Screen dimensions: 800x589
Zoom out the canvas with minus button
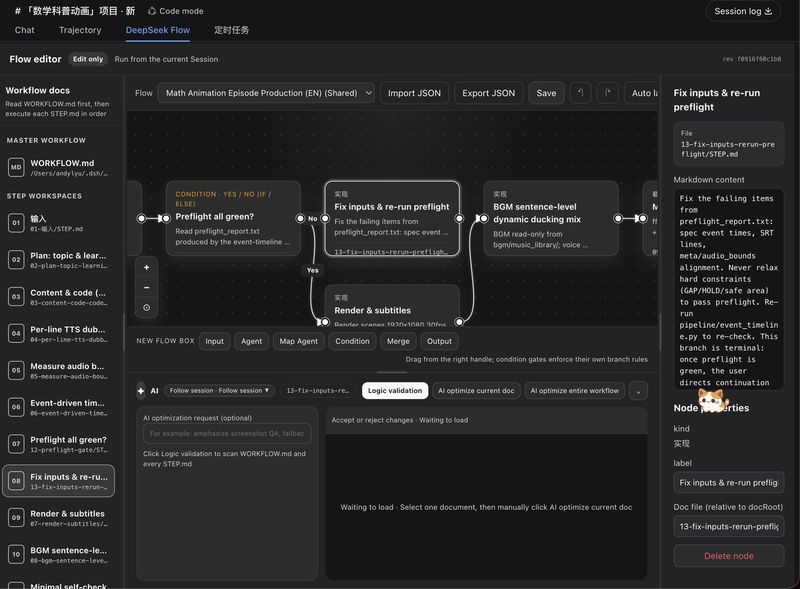click(146, 287)
